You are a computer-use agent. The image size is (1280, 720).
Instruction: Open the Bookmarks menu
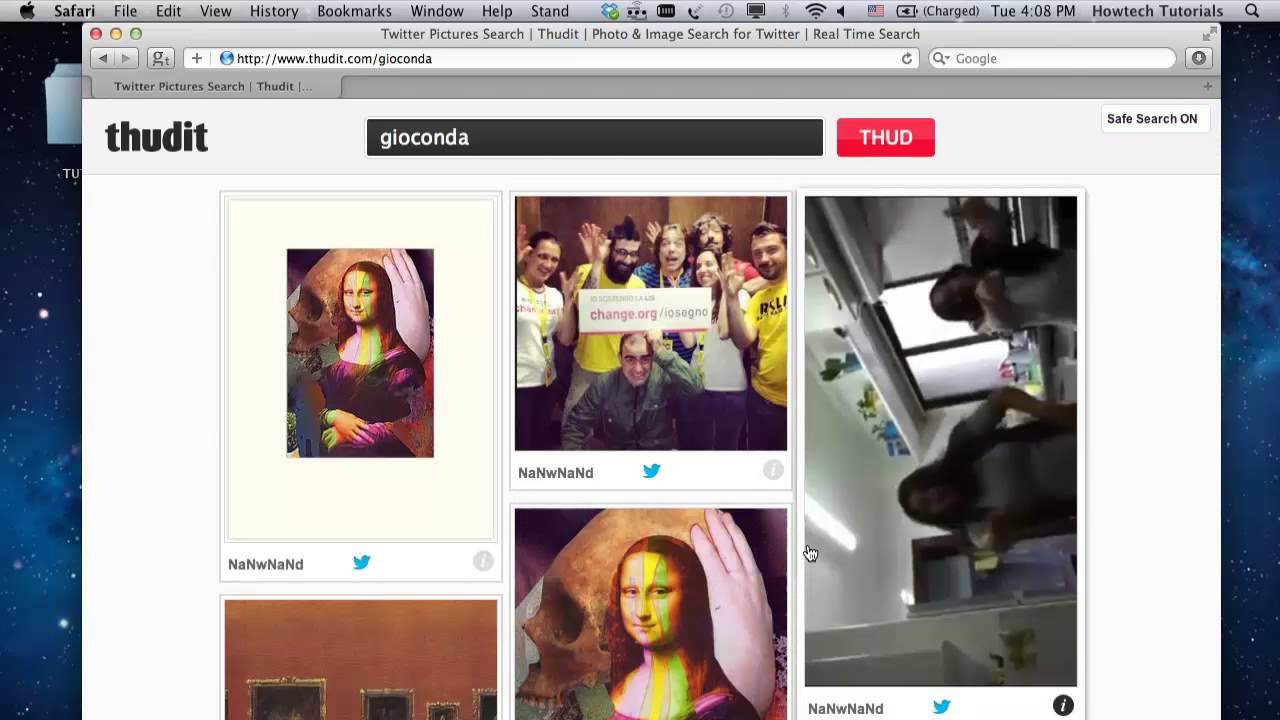coord(354,11)
